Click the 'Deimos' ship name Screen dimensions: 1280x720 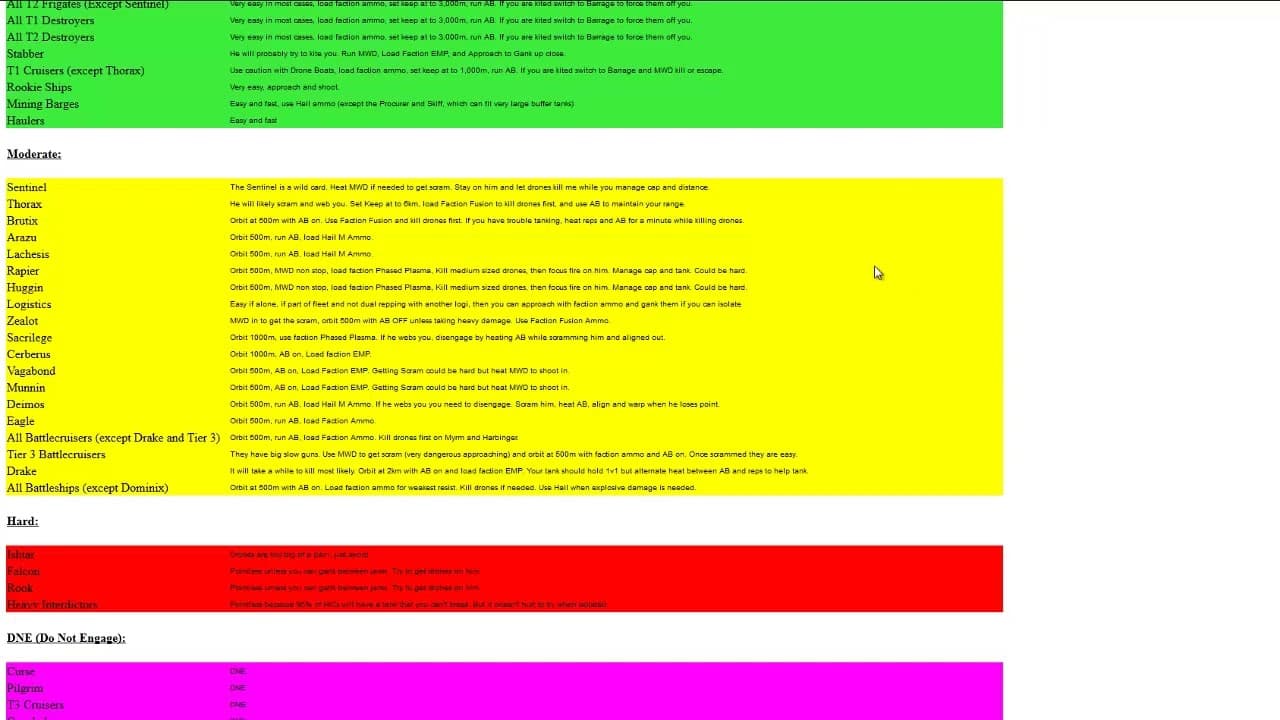[25, 404]
